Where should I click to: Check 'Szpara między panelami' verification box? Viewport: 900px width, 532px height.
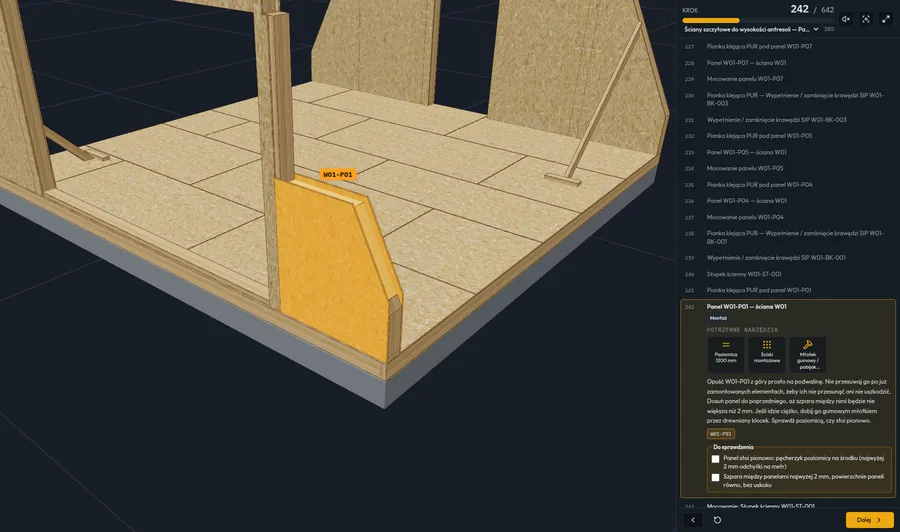(715, 477)
